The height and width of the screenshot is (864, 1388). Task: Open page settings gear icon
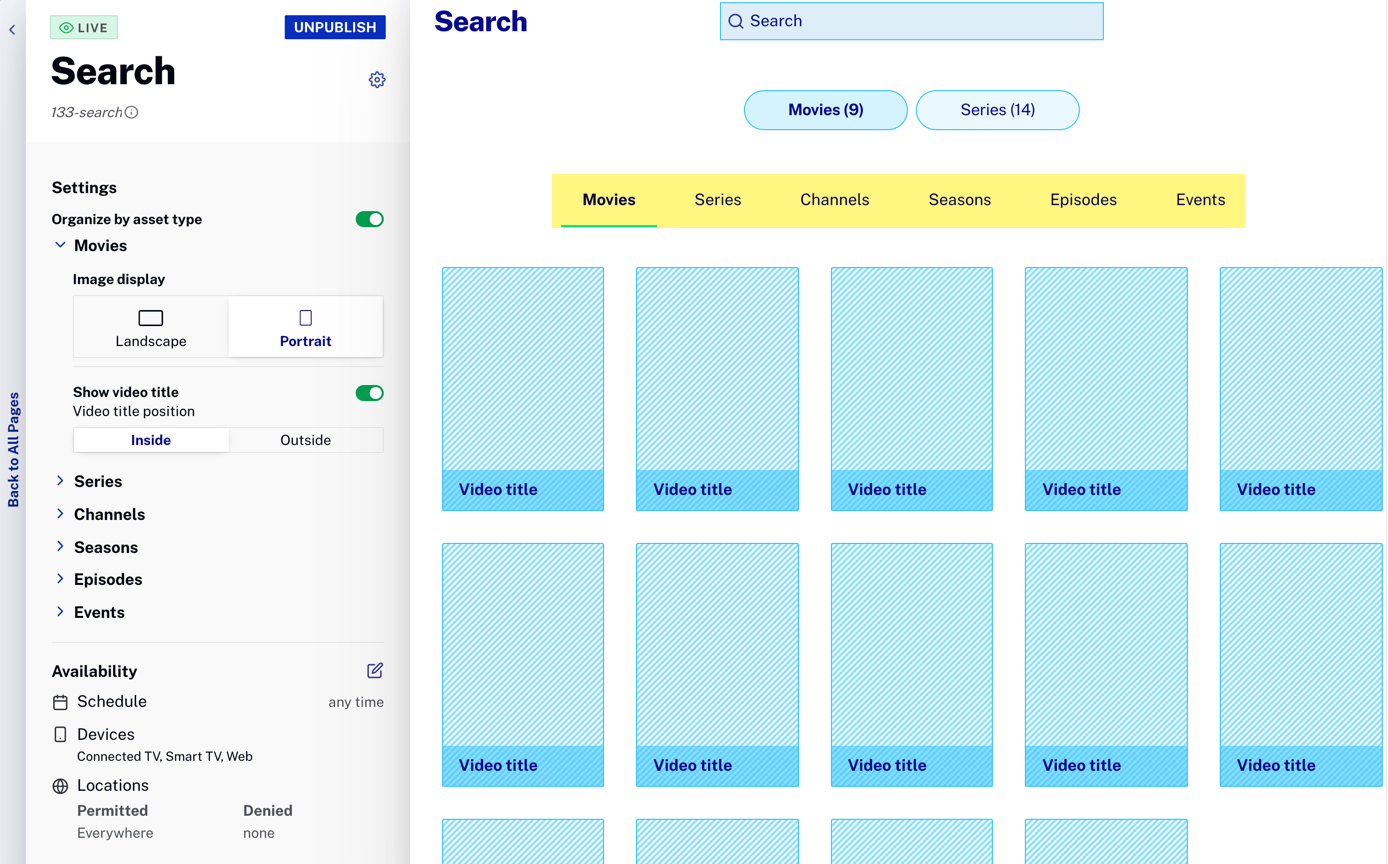(x=377, y=80)
